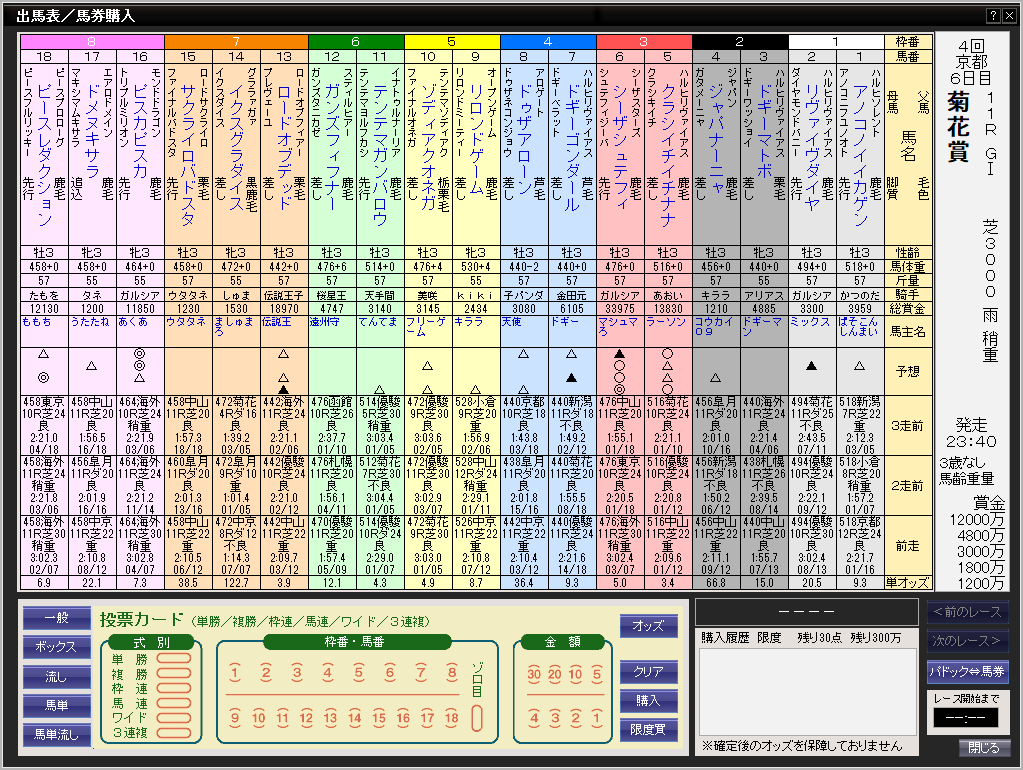
Task: Open owner link 遠州守
Action: 325,322
